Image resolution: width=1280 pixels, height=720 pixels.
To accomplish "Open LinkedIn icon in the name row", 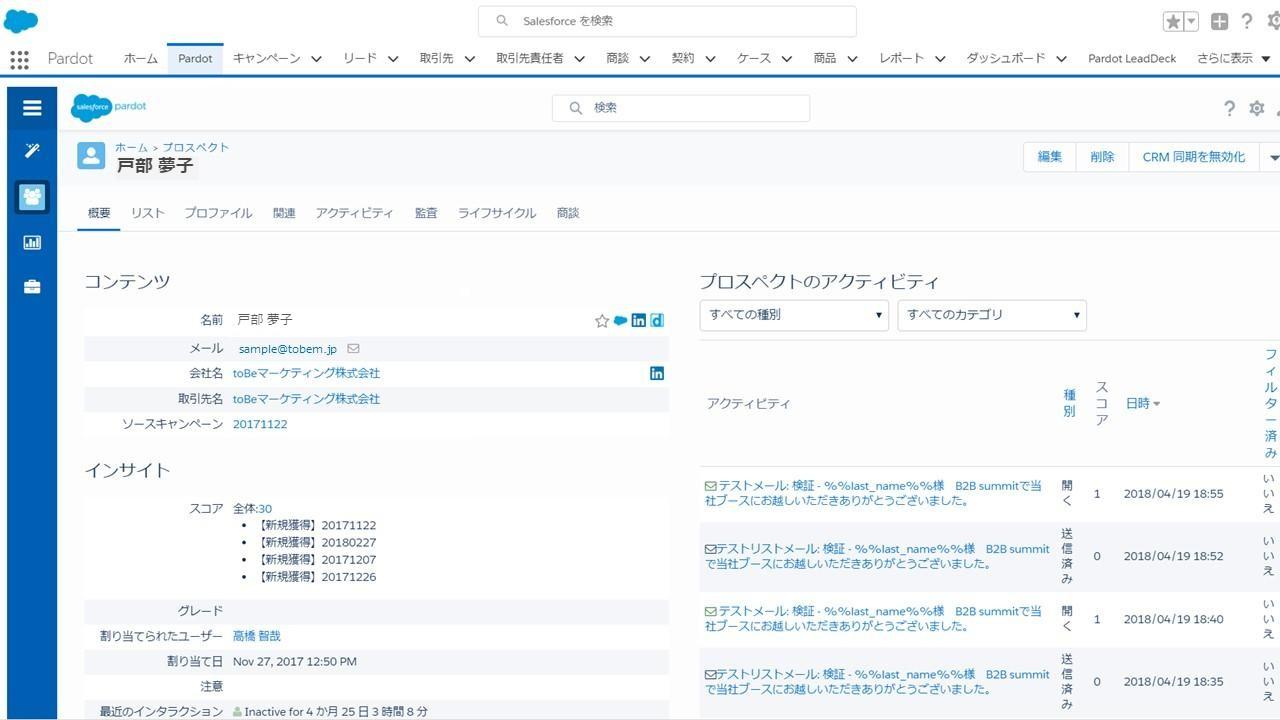I will coord(638,320).
